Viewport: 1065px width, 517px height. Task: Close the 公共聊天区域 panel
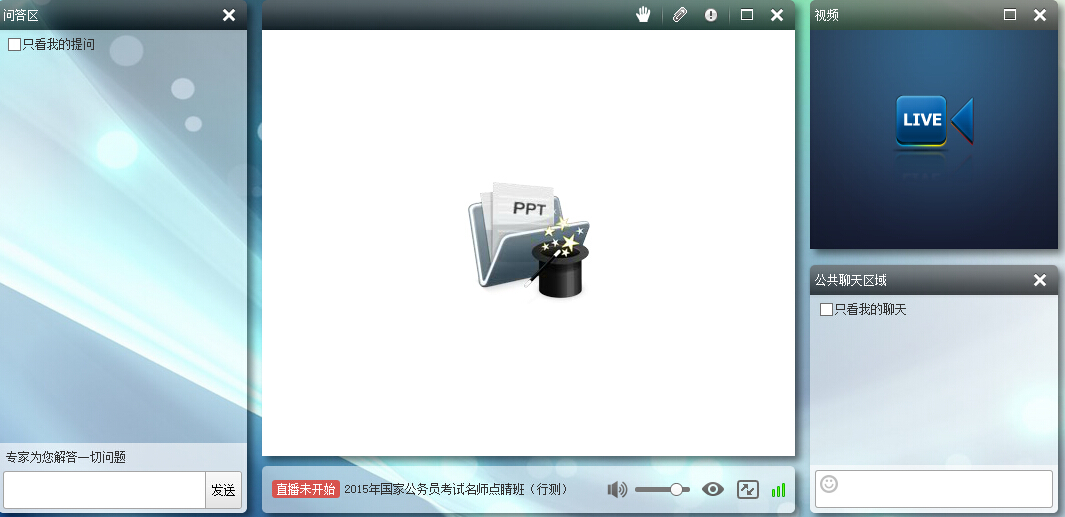[x=1040, y=280]
